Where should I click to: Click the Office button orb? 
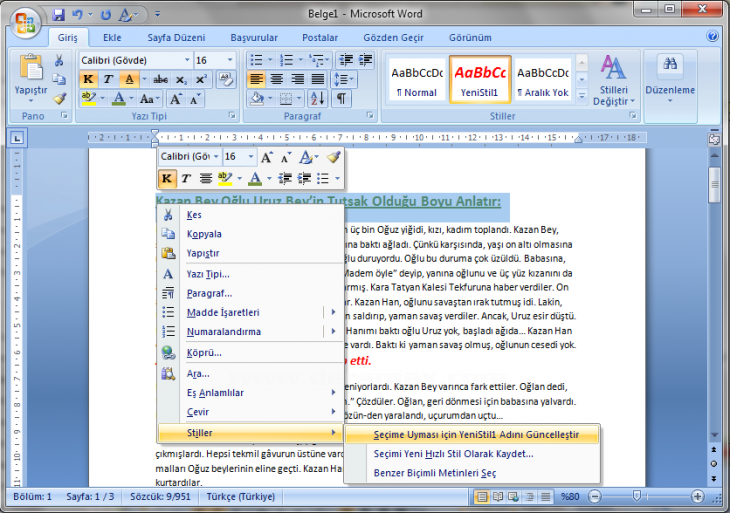[x=25, y=22]
